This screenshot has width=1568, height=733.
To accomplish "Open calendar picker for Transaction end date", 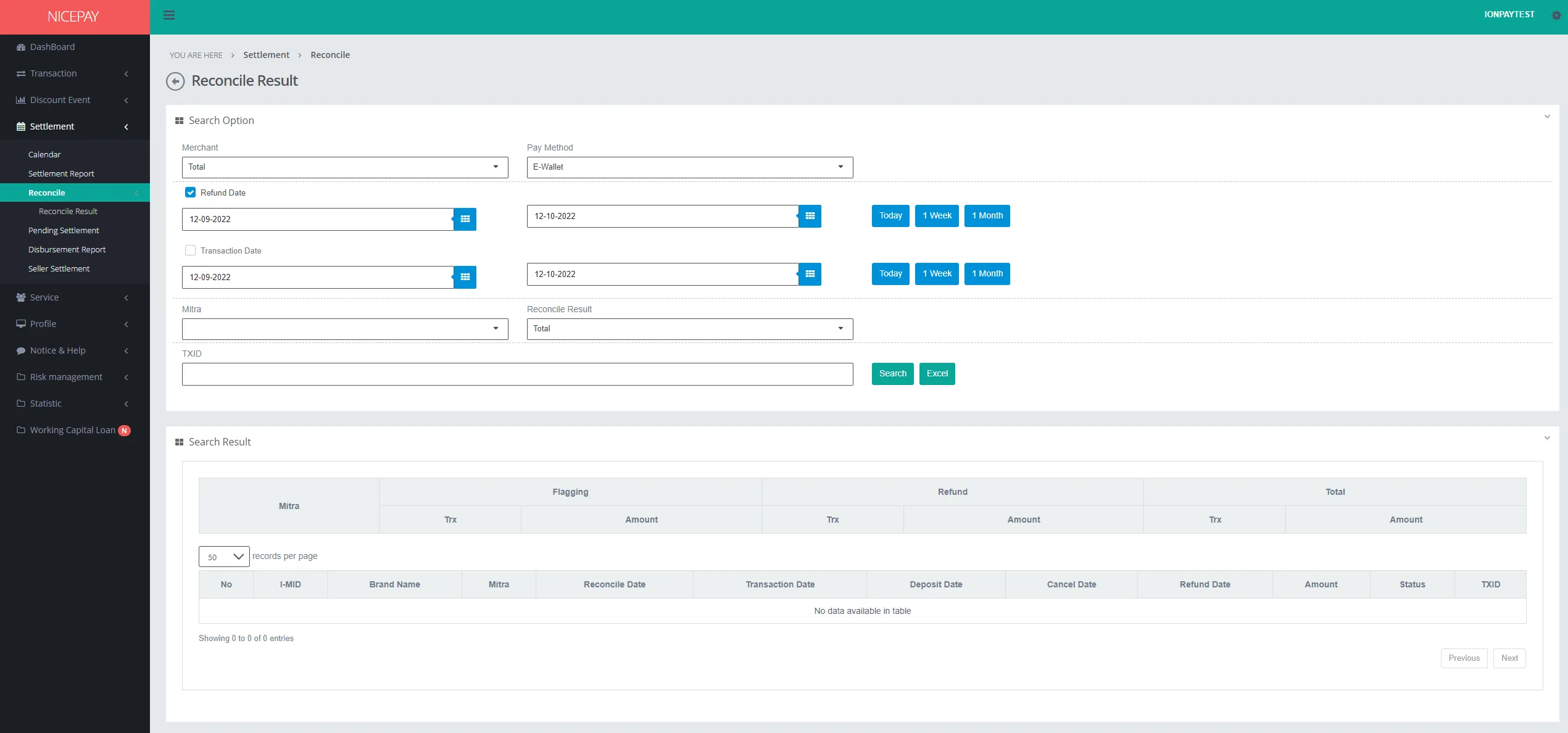I will click(810, 274).
